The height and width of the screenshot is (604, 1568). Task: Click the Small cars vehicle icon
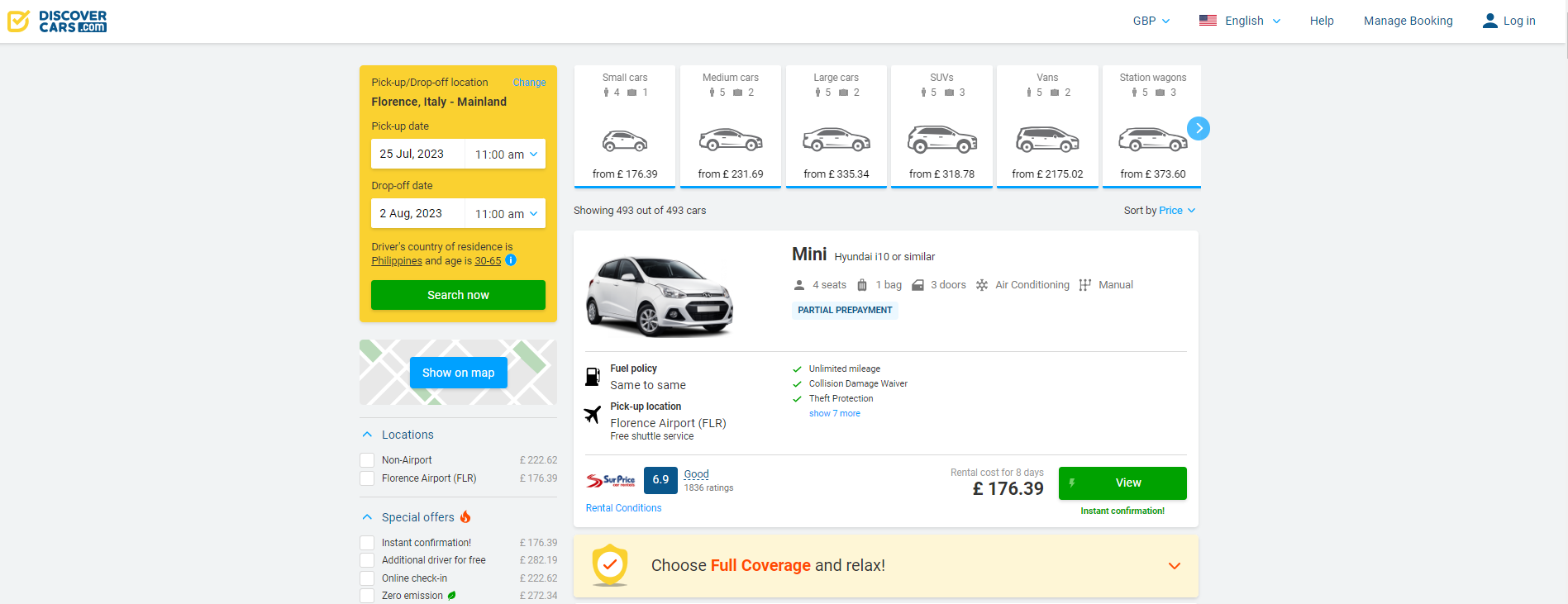click(625, 141)
